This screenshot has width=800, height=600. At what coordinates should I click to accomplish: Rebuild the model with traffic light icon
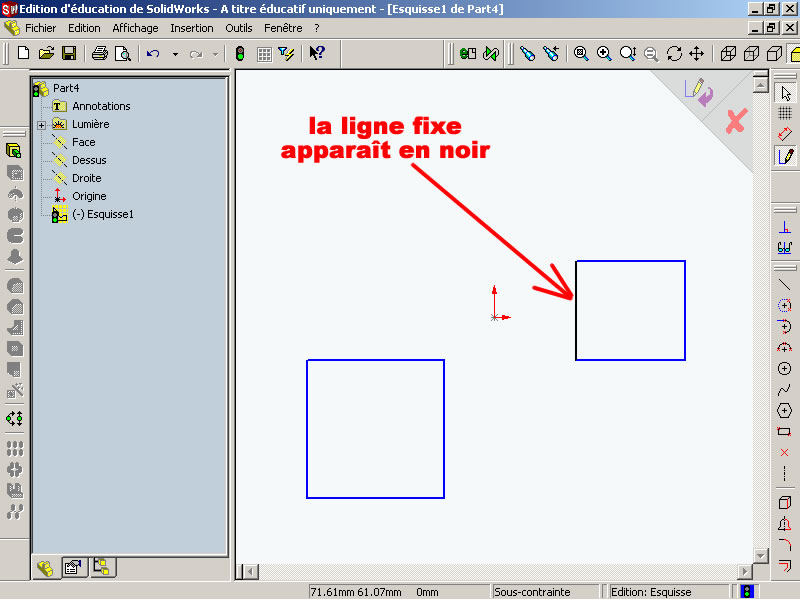(x=240, y=53)
